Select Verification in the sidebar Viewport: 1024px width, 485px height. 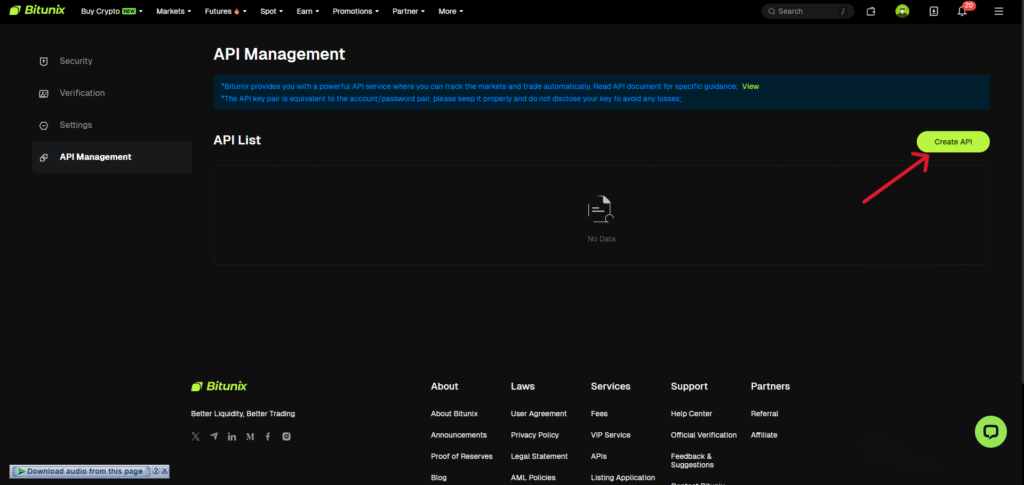82,93
